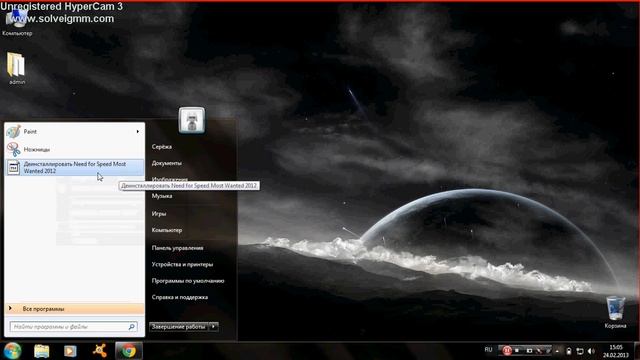The image size is (640, 360).
Task: Open Музыка in the Start menu
Action: [x=162, y=196]
